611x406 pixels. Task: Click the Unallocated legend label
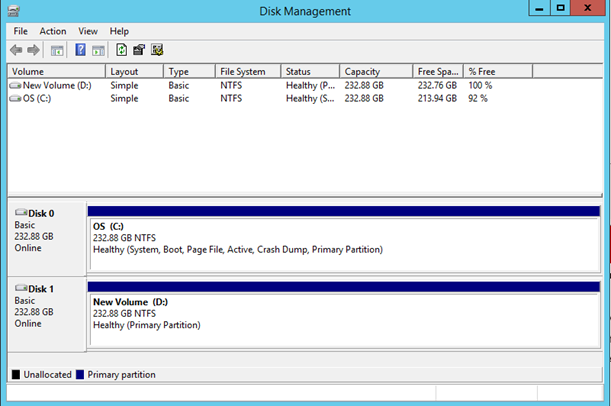(48, 375)
